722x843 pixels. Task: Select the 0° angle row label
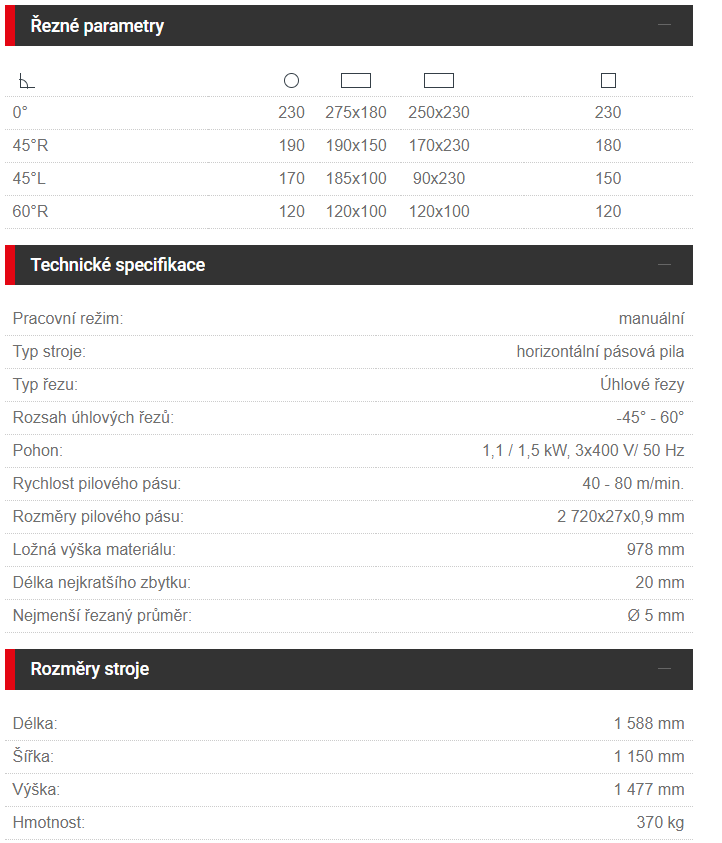point(20,112)
